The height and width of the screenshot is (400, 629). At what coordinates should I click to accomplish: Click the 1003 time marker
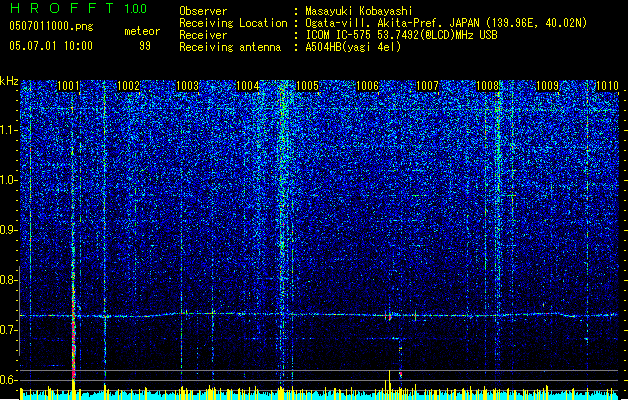click(x=188, y=86)
